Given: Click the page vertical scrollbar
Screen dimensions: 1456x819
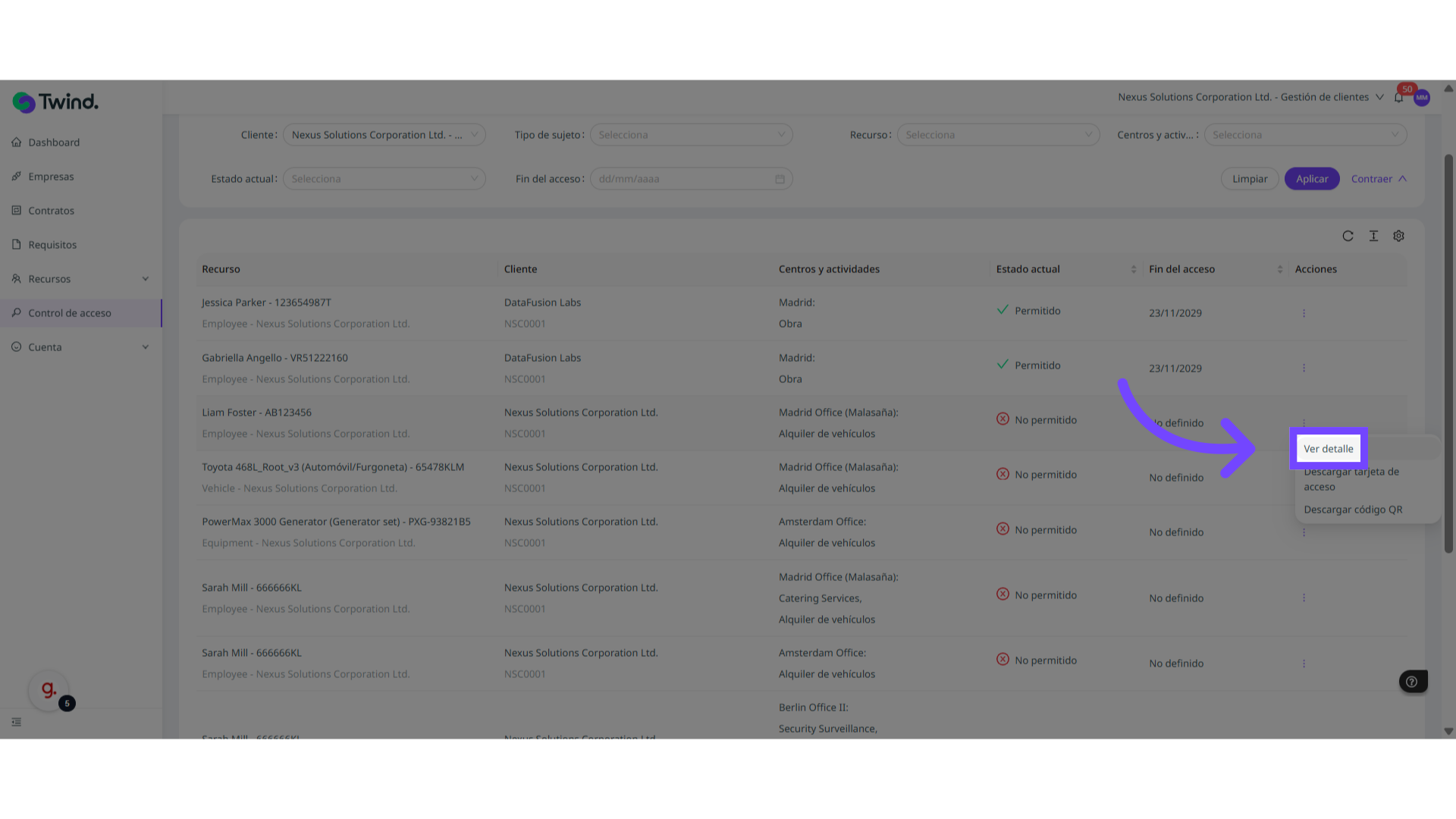Looking at the screenshot, I should [1448, 353].
